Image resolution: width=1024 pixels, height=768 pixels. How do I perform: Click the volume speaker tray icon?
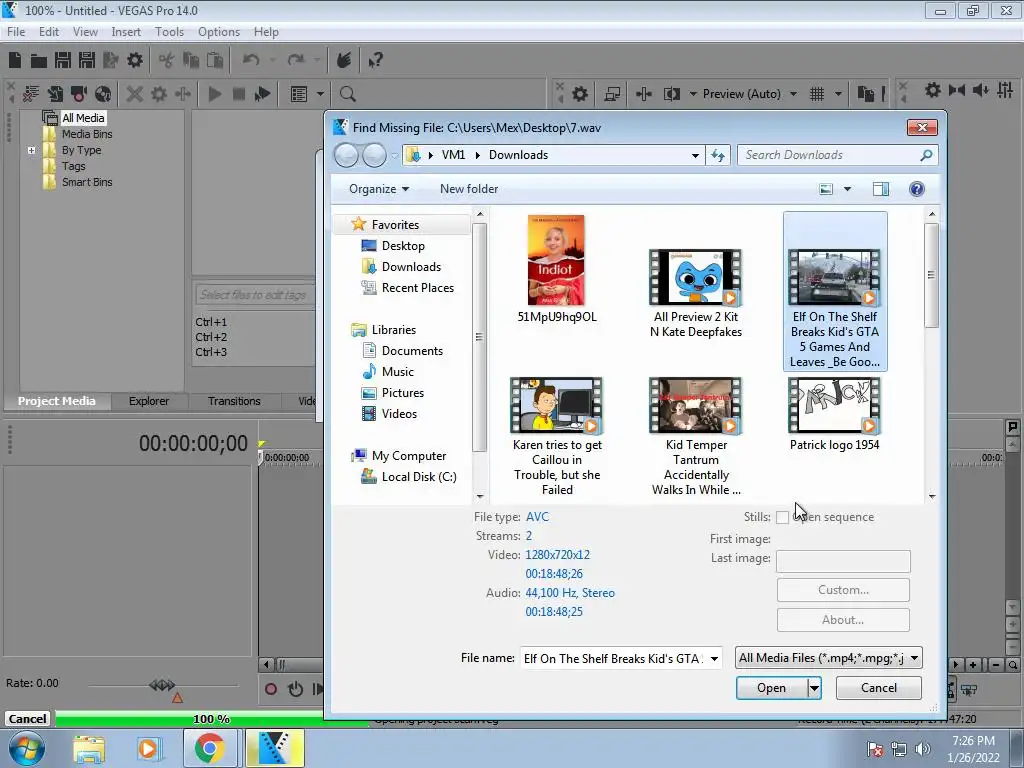click(x=922, y=749)
